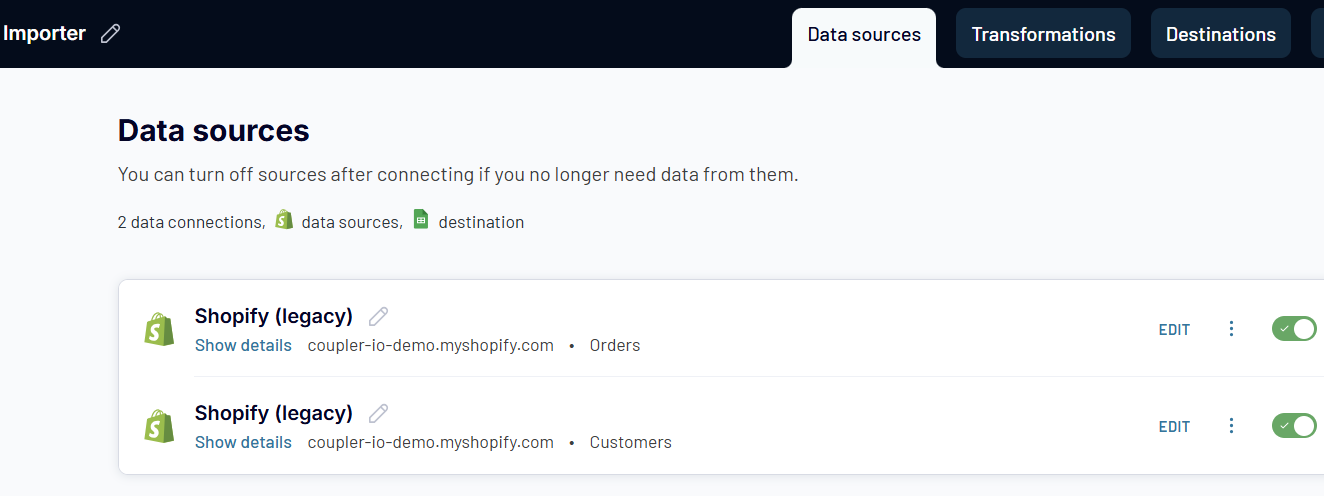Click Shopify bag icon in Customers source row
Viewport: 1324px width, 496px height.
coord(159,427)
